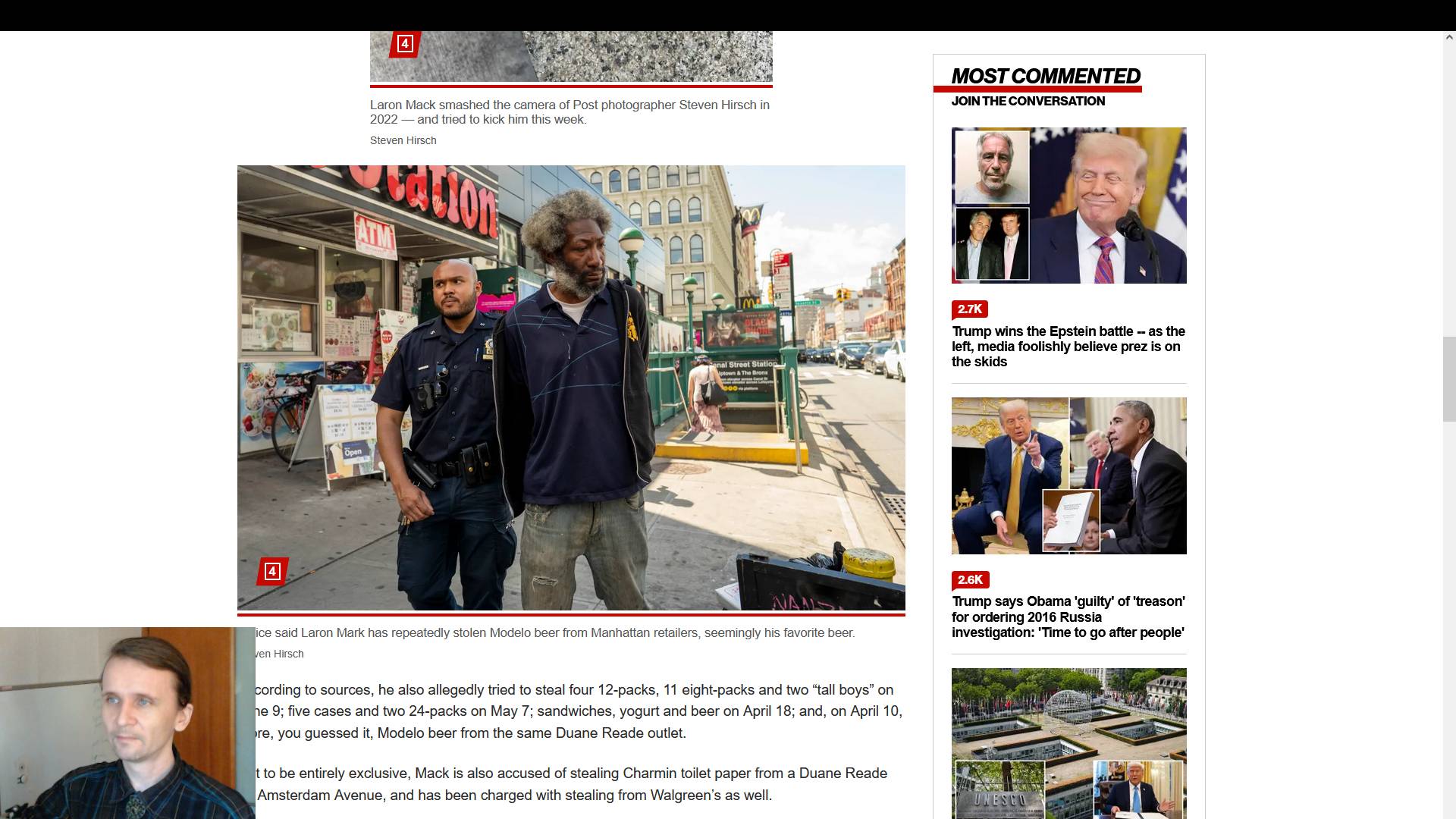Click the UNESCO story thumbnail
Image resolution: width=1456 pixels, height=819 pixels.
pos(1068,742)
